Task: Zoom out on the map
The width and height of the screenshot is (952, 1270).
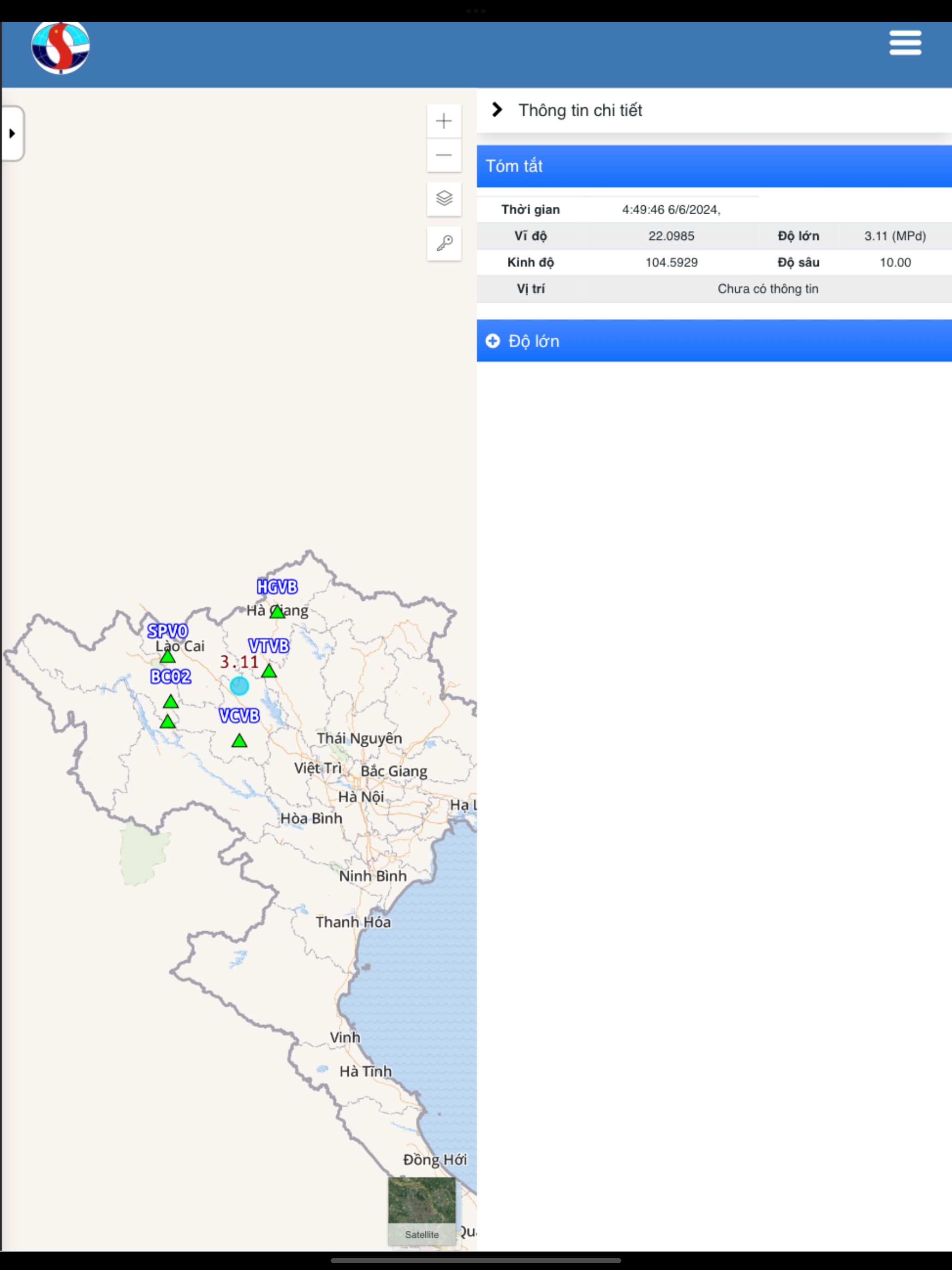Action: pos(444,155)
